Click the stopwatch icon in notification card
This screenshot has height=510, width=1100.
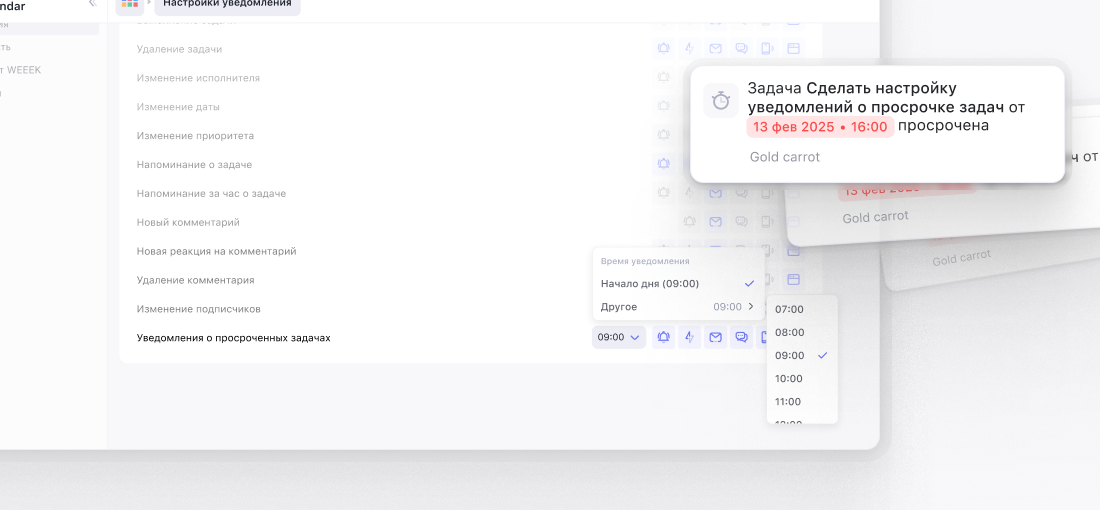(720, 100)
